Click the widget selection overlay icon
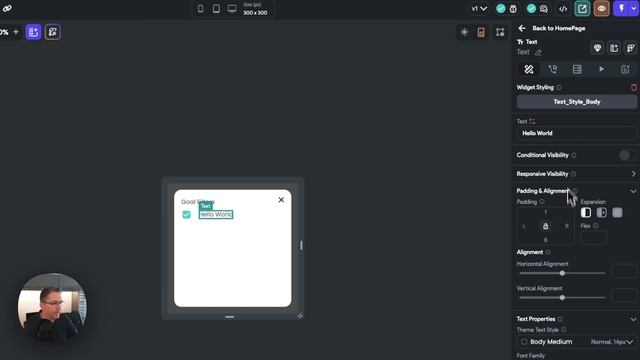Image resolution: width=640 pixels, height=360 pixels. pyautogui.click(x=53, y=32)
